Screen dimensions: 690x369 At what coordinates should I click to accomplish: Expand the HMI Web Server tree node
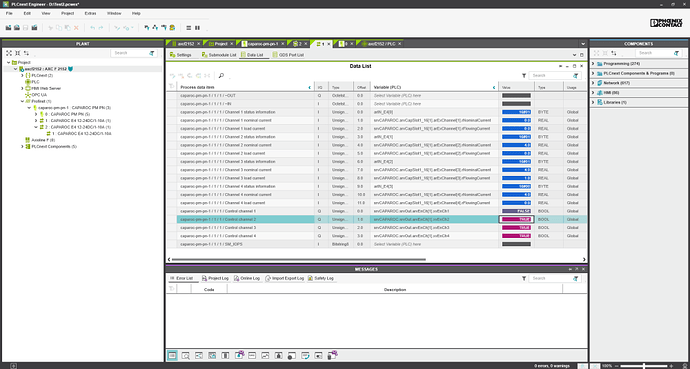(22, 88)
